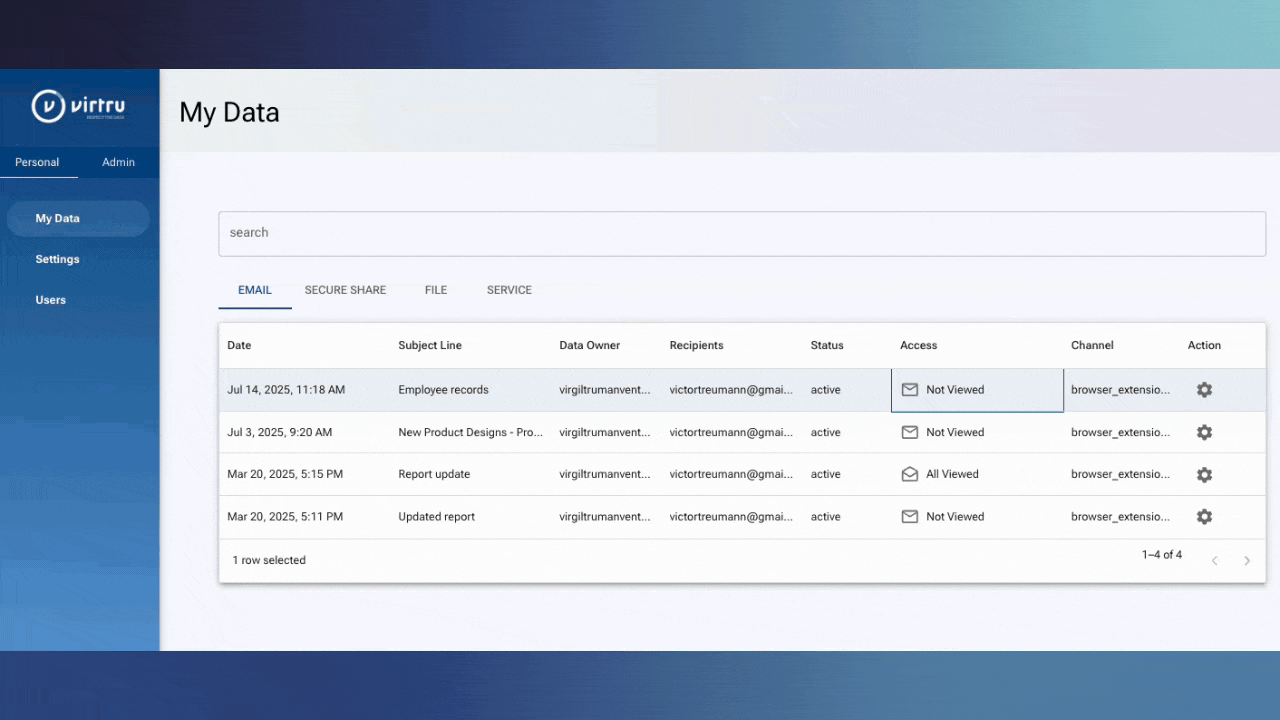Viewport: 1280px width, 720px height.
Task: Switch to the SECURE SHARE tab
Action: (x=345, y=290)
